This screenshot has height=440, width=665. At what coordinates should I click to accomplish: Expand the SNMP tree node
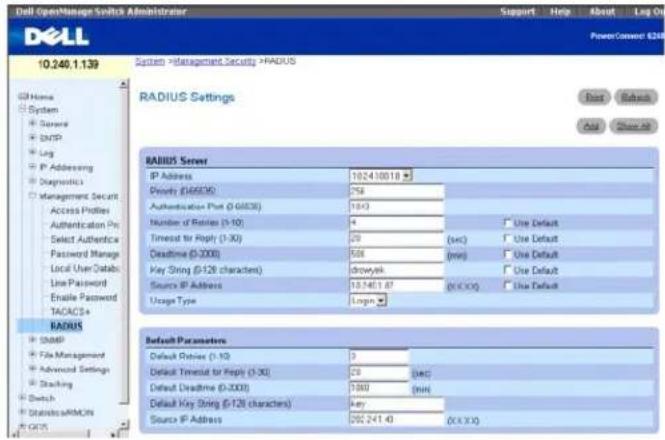pyautogui.click(x=33, y=340)
